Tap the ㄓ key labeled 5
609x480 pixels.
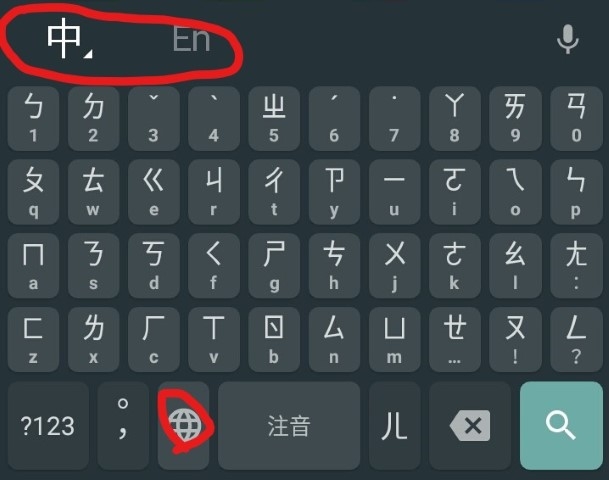tap(274, 118)
